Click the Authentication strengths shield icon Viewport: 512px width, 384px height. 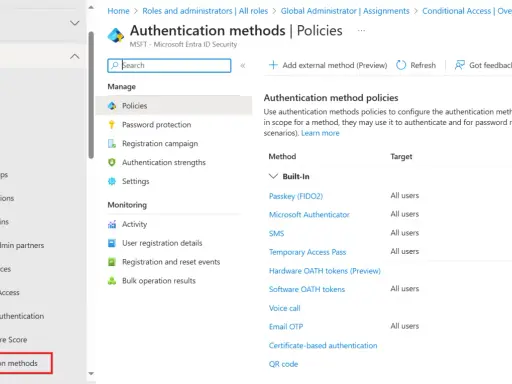[x=112, y=162]
